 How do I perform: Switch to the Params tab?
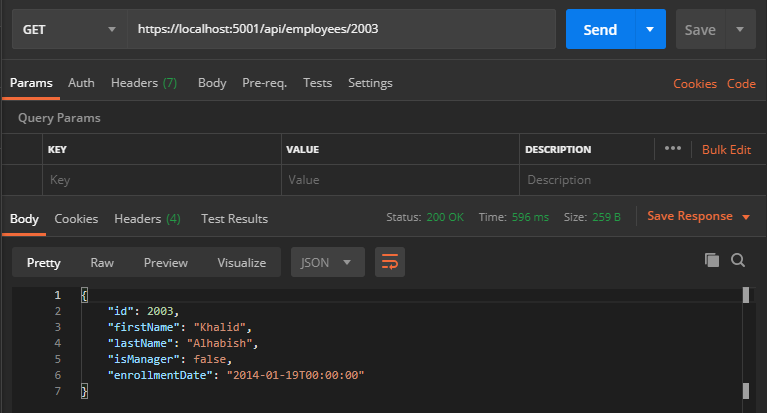31,83
